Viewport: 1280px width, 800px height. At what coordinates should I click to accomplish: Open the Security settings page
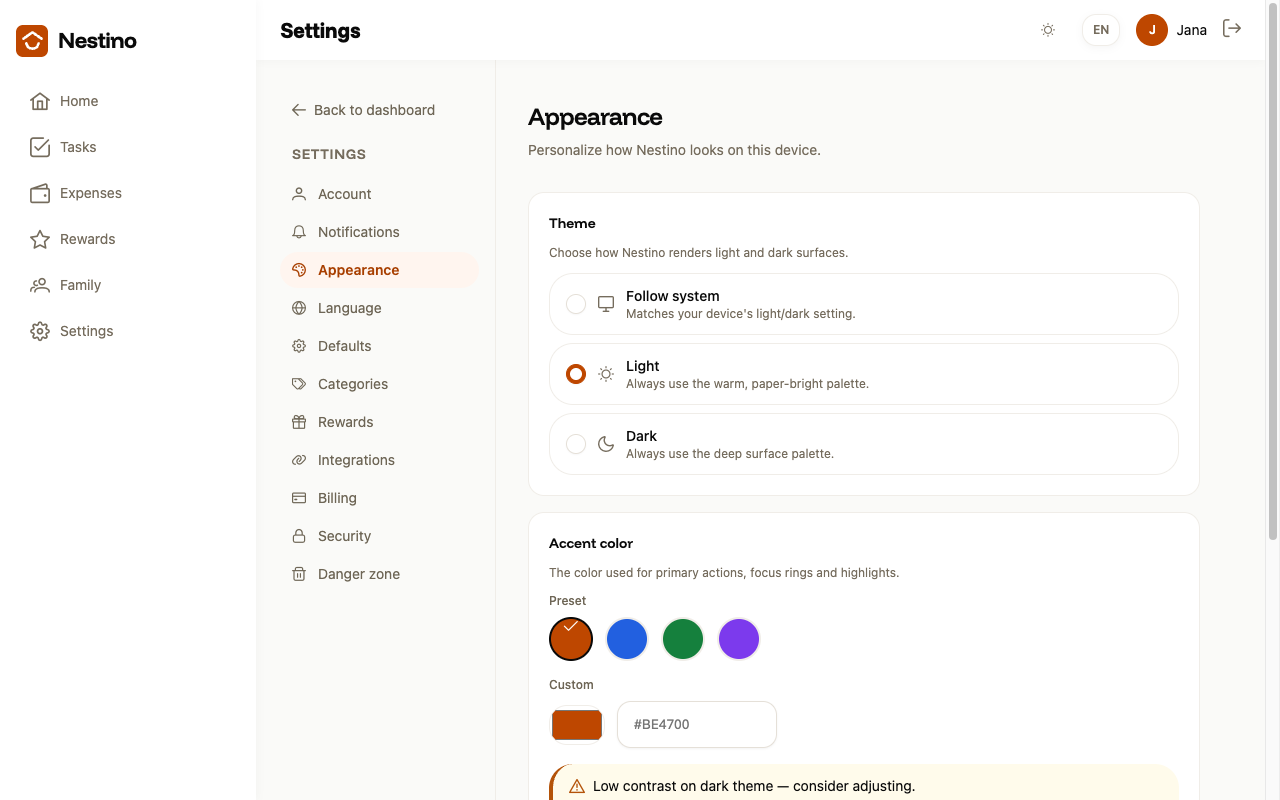[x=380, y=536]
